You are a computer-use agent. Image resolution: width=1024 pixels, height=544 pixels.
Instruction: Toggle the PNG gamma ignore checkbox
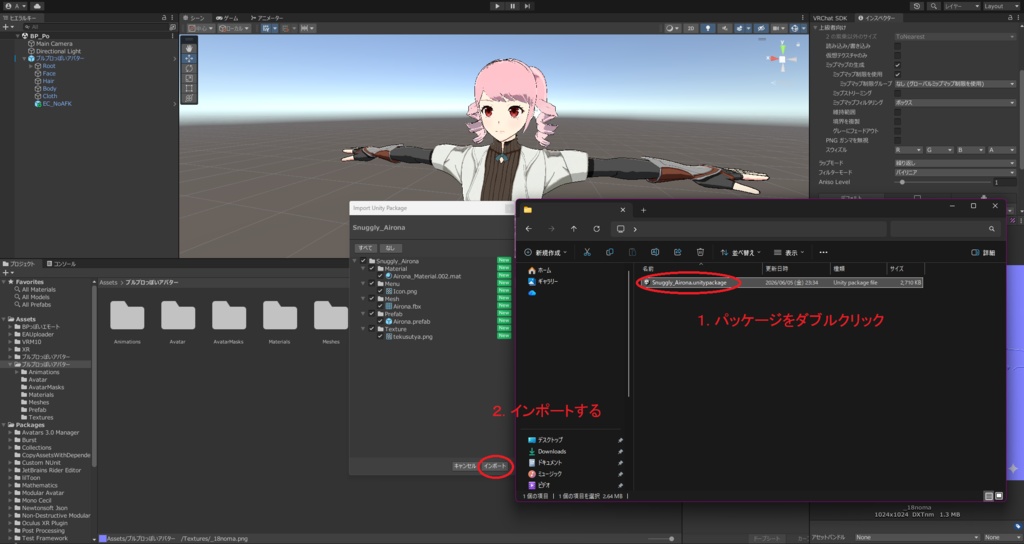tap(897, 140)
